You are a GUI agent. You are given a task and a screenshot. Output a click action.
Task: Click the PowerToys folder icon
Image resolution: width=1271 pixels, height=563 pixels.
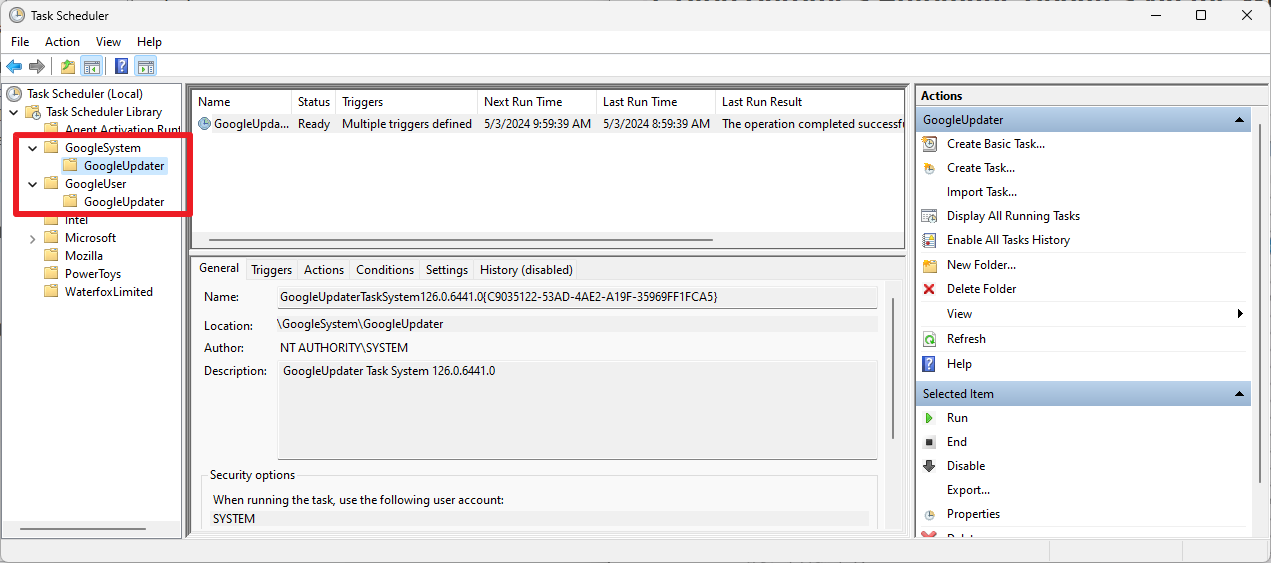[52, 274]
